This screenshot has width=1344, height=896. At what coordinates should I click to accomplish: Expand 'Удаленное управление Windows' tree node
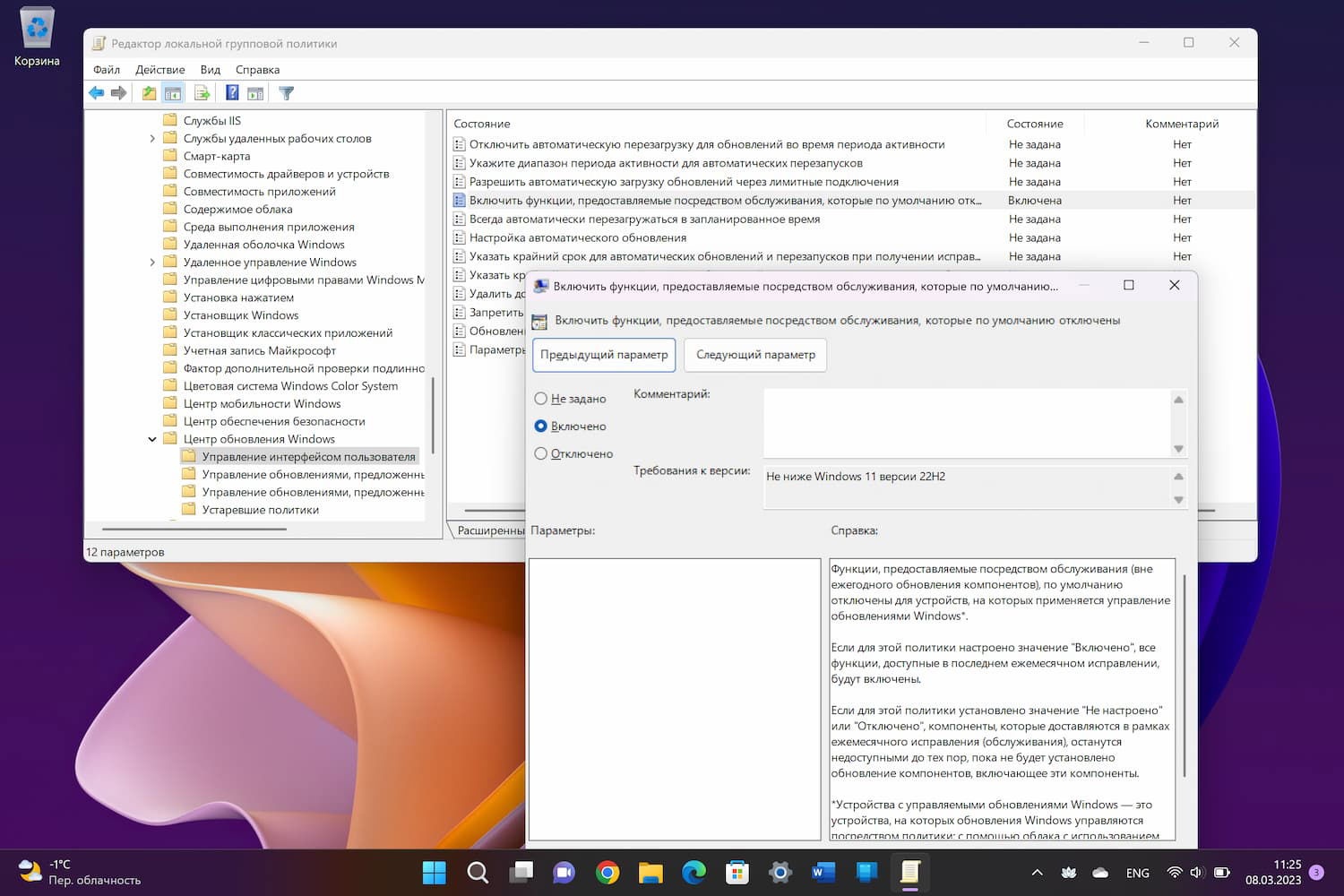tap(152, 263)
